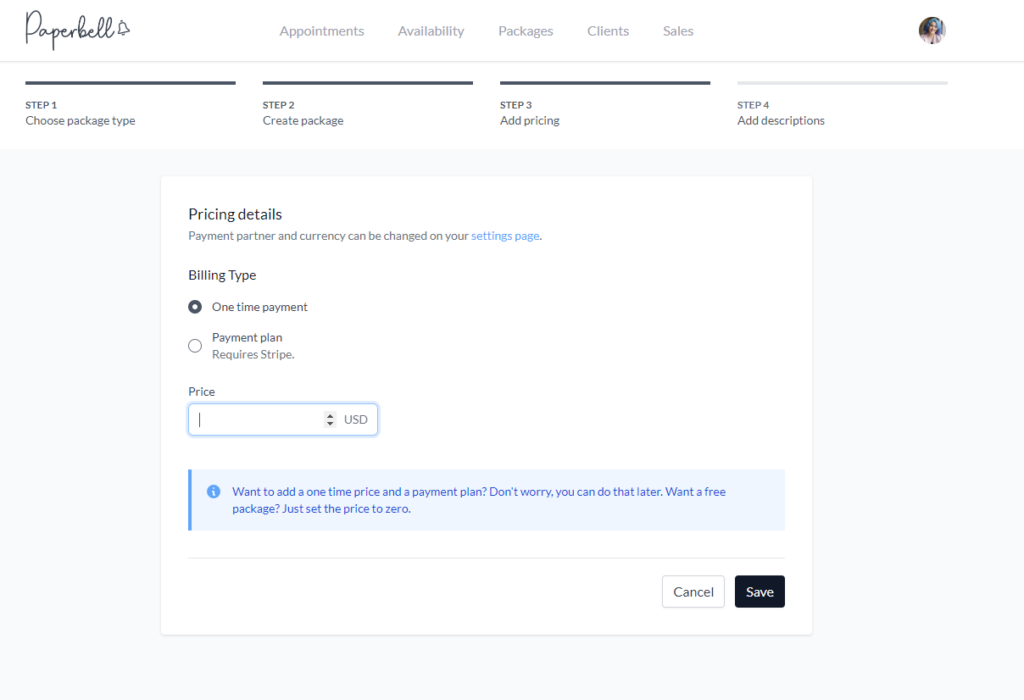Select Payment plan billing type
Image resolution: width=1024 pixels, height=700 pixels.
pyautogui.click(x=195, y=346)
